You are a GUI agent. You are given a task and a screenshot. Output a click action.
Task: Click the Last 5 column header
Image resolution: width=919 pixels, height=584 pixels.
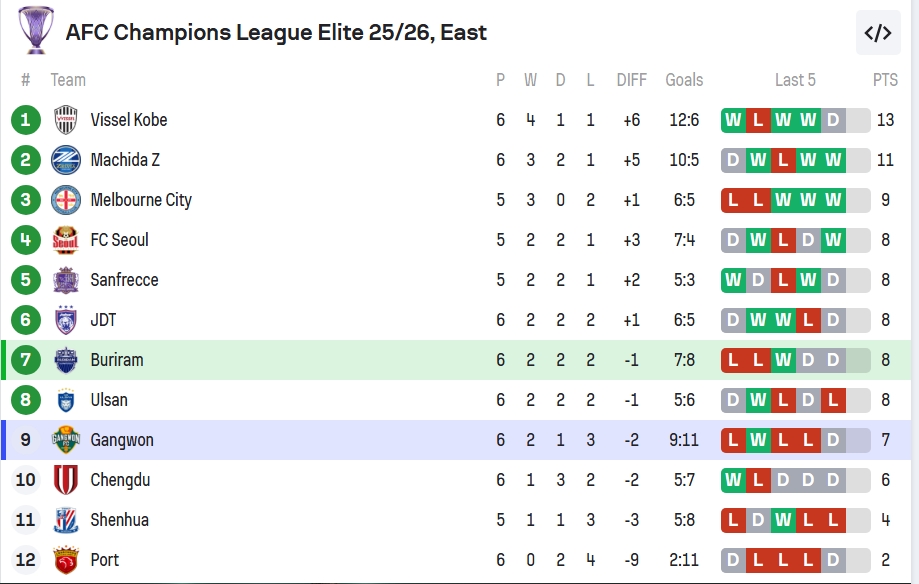coord(795,80)
